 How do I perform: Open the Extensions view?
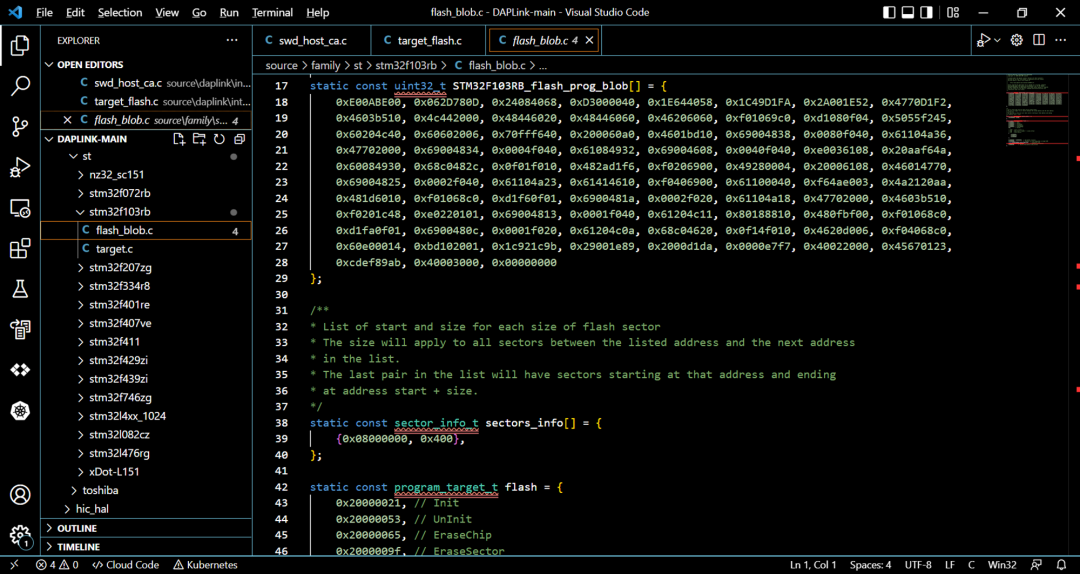pyautogui.click(x=20, y=248)
